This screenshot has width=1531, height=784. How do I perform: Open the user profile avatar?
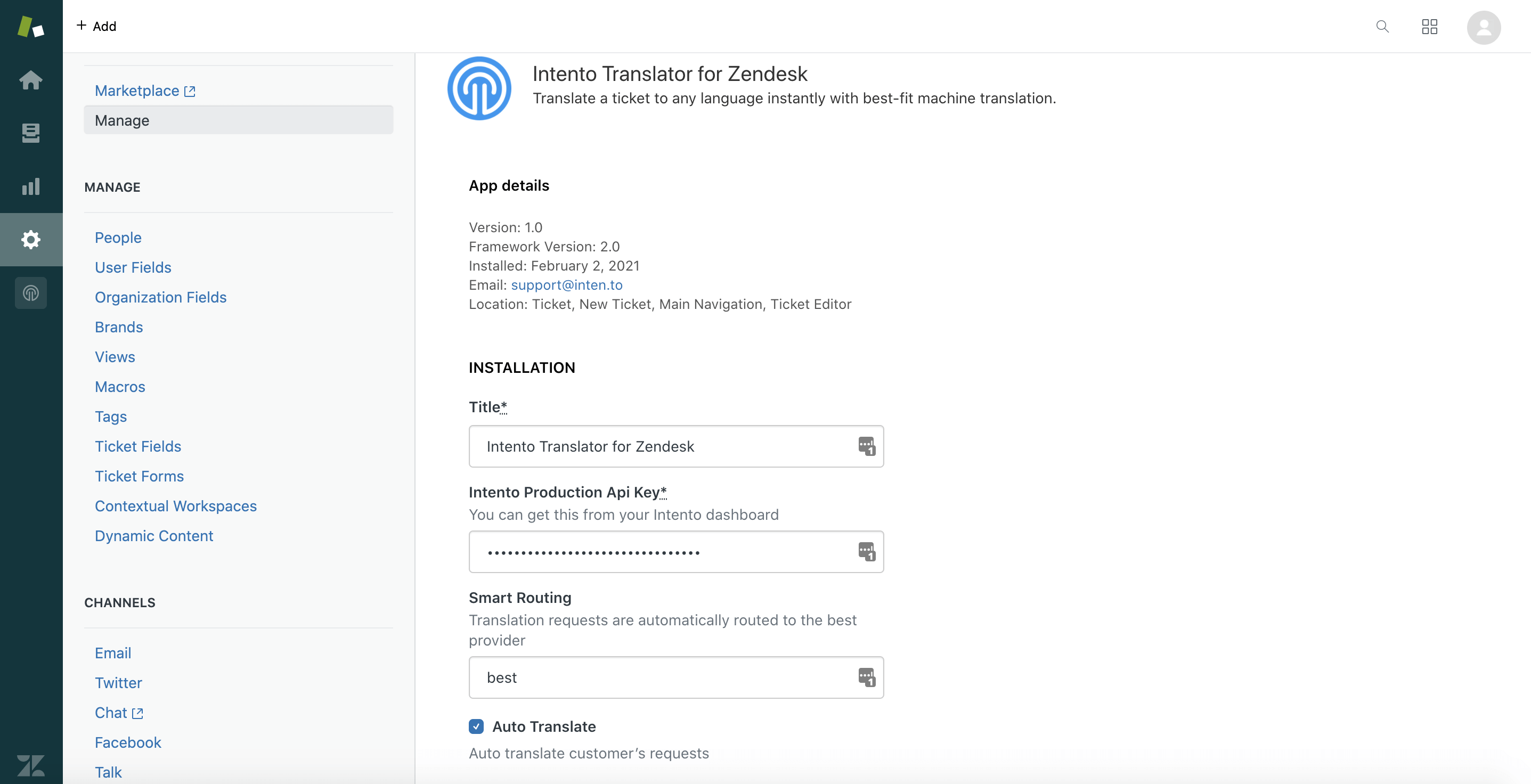pyautogui.click(x=1484, y=27)
